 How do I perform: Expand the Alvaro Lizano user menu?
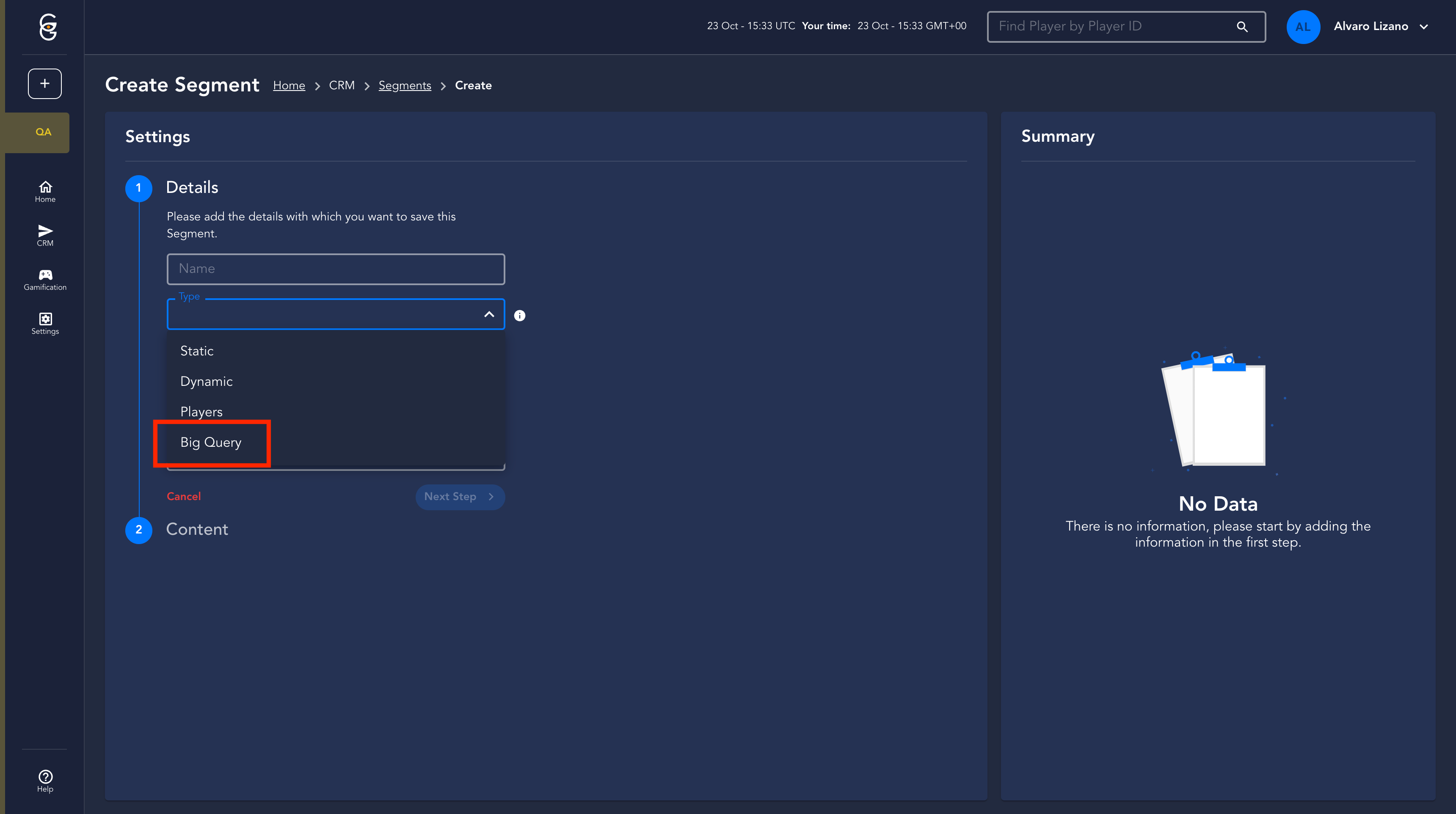[x=1423, y=27]
